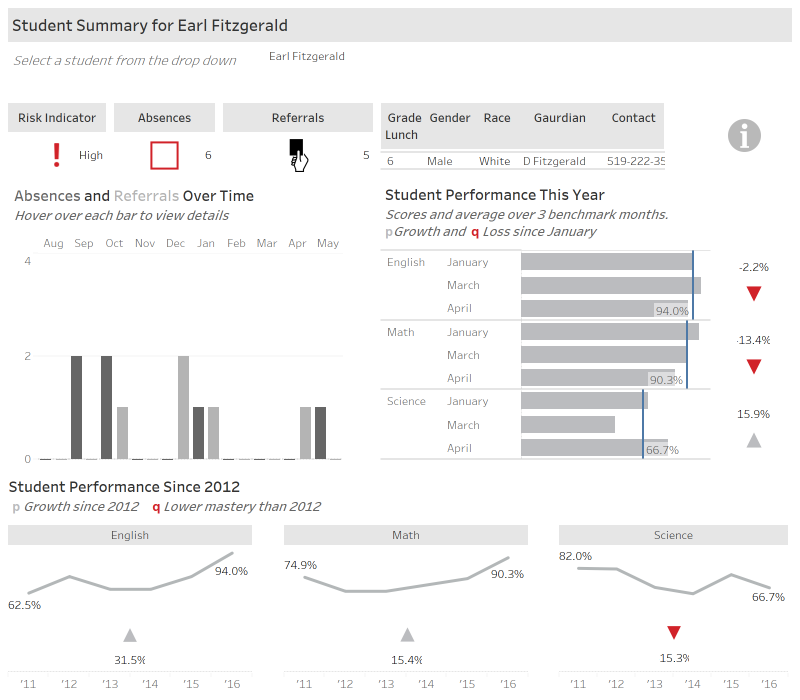This screenshot has width=800, height=700.
Task: Click the Science panel header in Performance Since 2012
Action: coord(673,535)
